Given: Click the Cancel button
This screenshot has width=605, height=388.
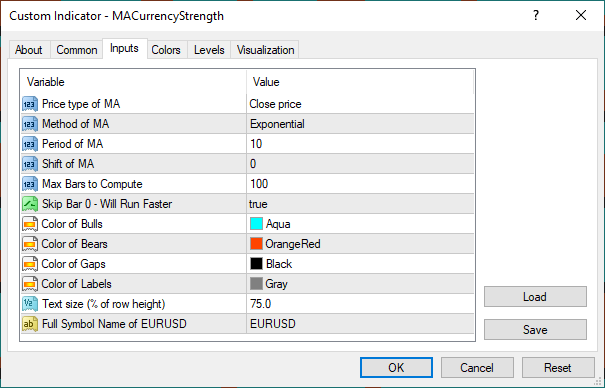Looking at the screenshot, I should pos(477,368).
